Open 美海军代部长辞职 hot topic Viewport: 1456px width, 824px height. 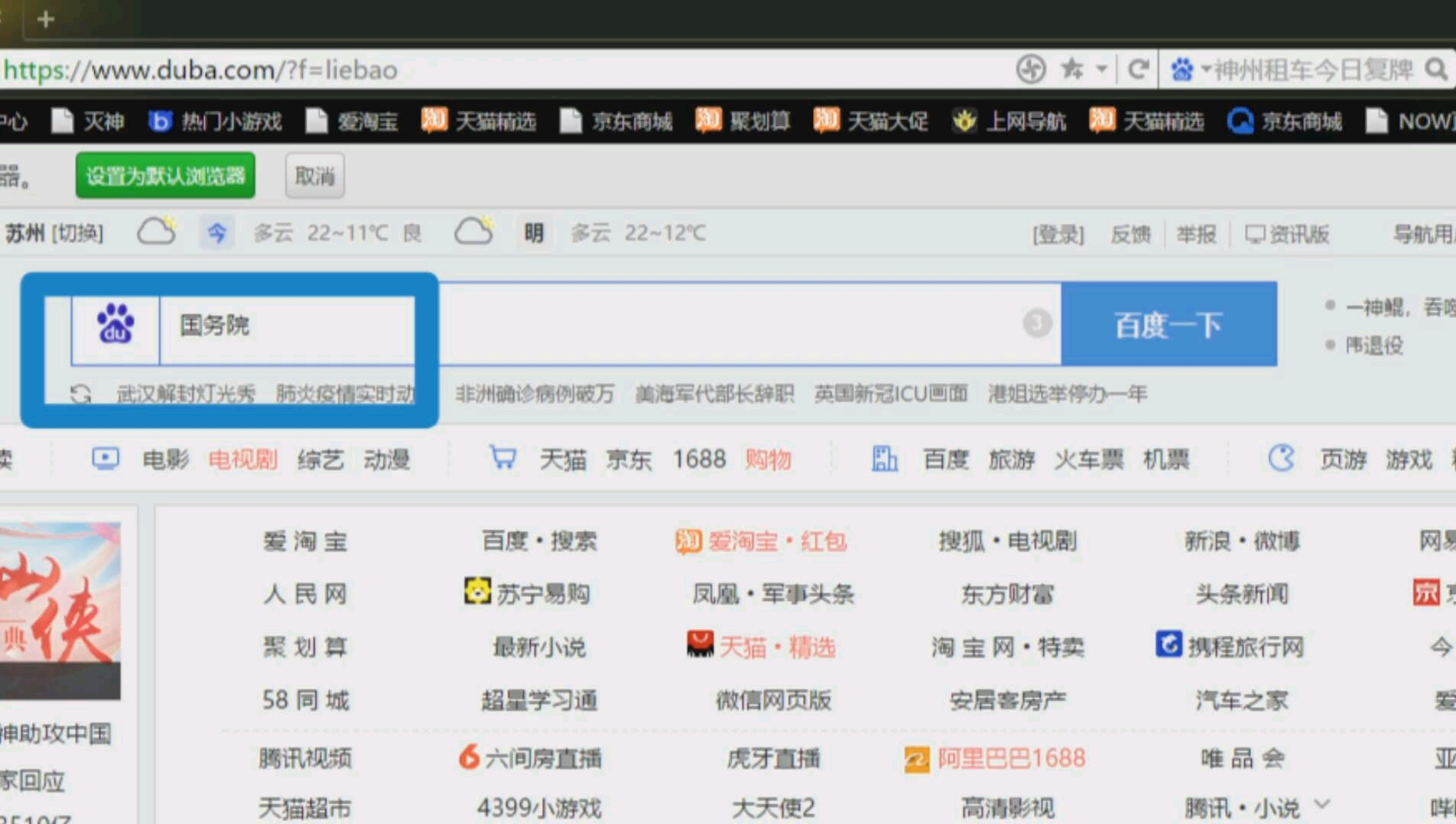714,394
